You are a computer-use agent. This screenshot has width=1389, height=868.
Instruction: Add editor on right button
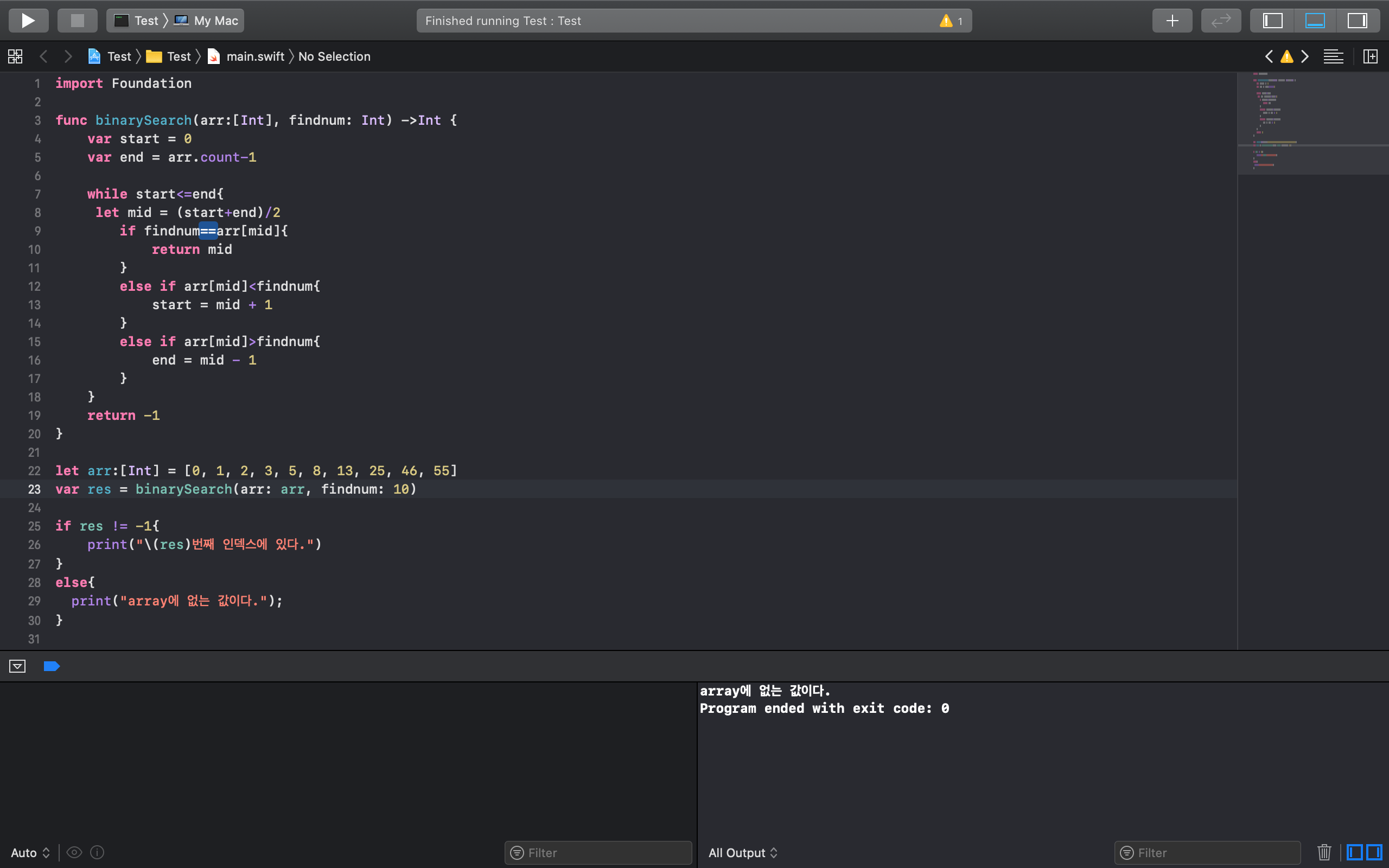[x=1370, y=56]
